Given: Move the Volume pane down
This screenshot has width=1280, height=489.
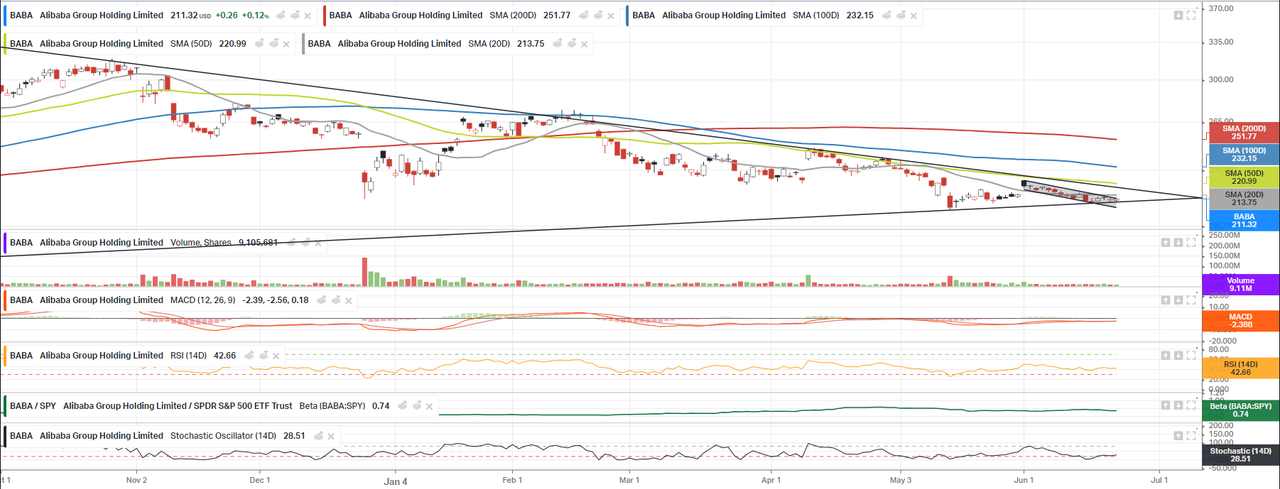Looking at the screenshot, I should 1178,242.
